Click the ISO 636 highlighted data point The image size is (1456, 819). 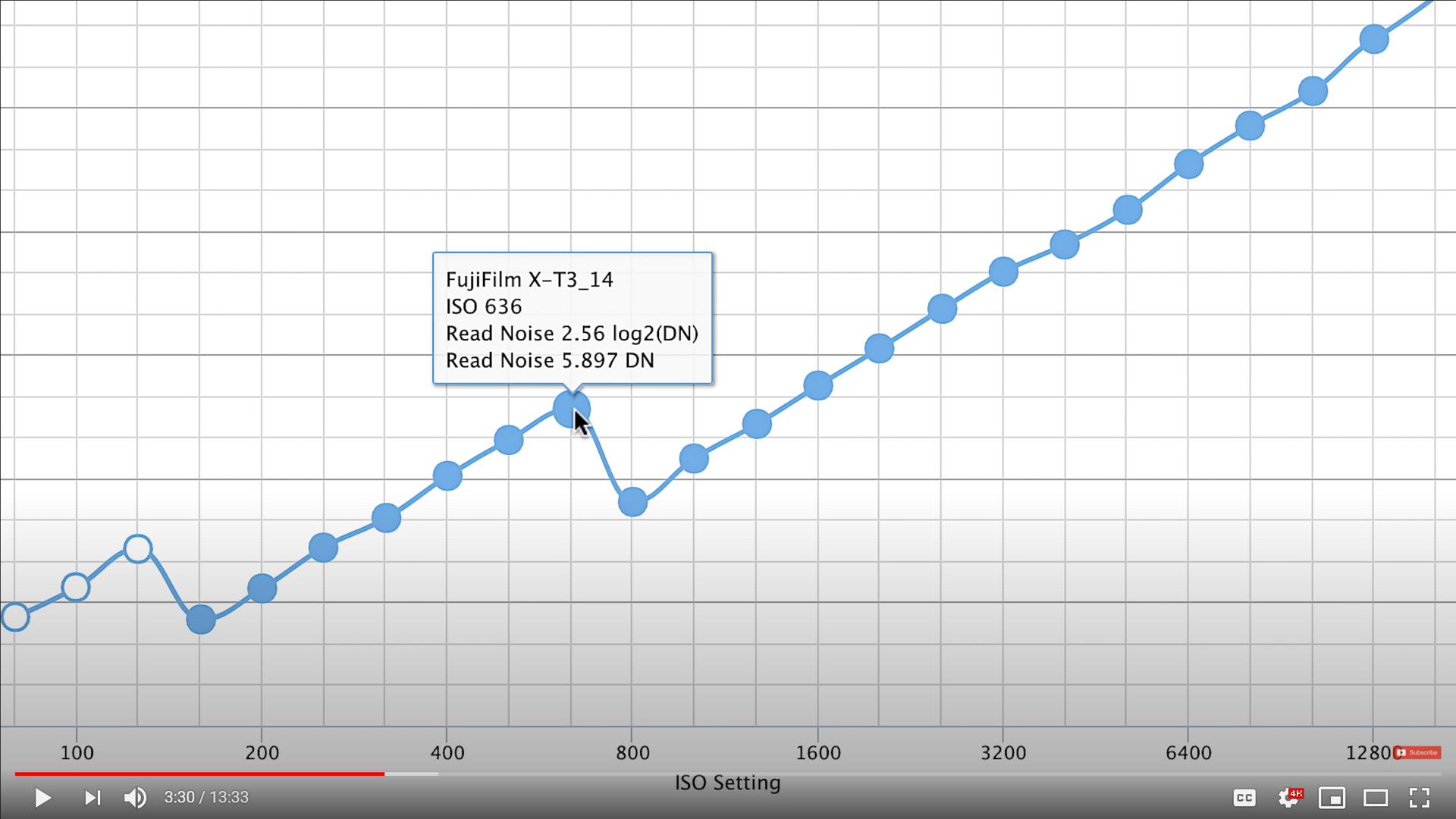point(571,409)
